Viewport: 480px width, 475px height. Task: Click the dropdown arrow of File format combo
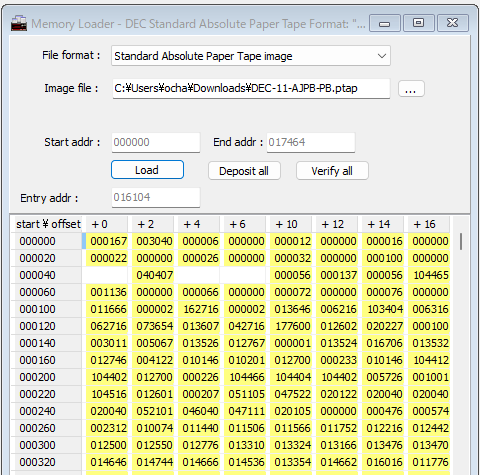[382, 56]
